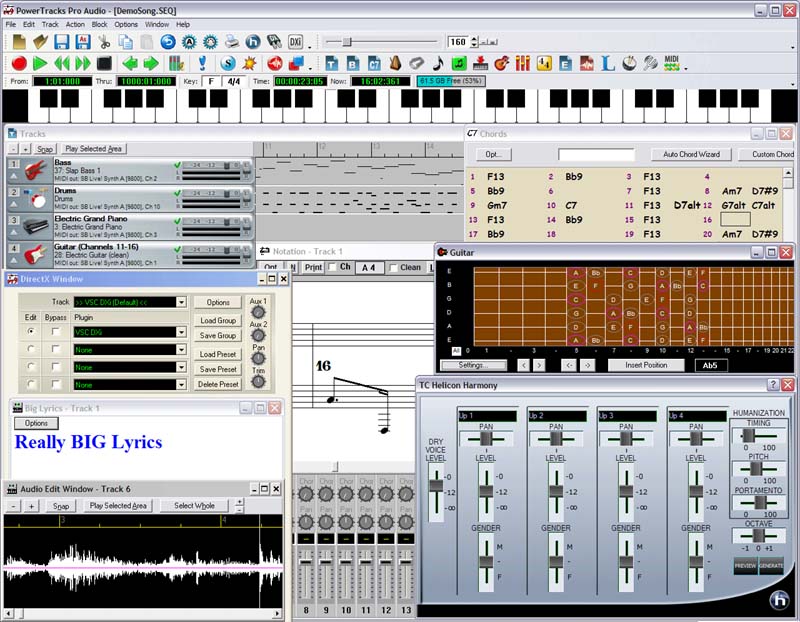The width and height of the screenshot is (800, 622).
Task: Stop playback with the black Stop button
Action: pos(105,64)
